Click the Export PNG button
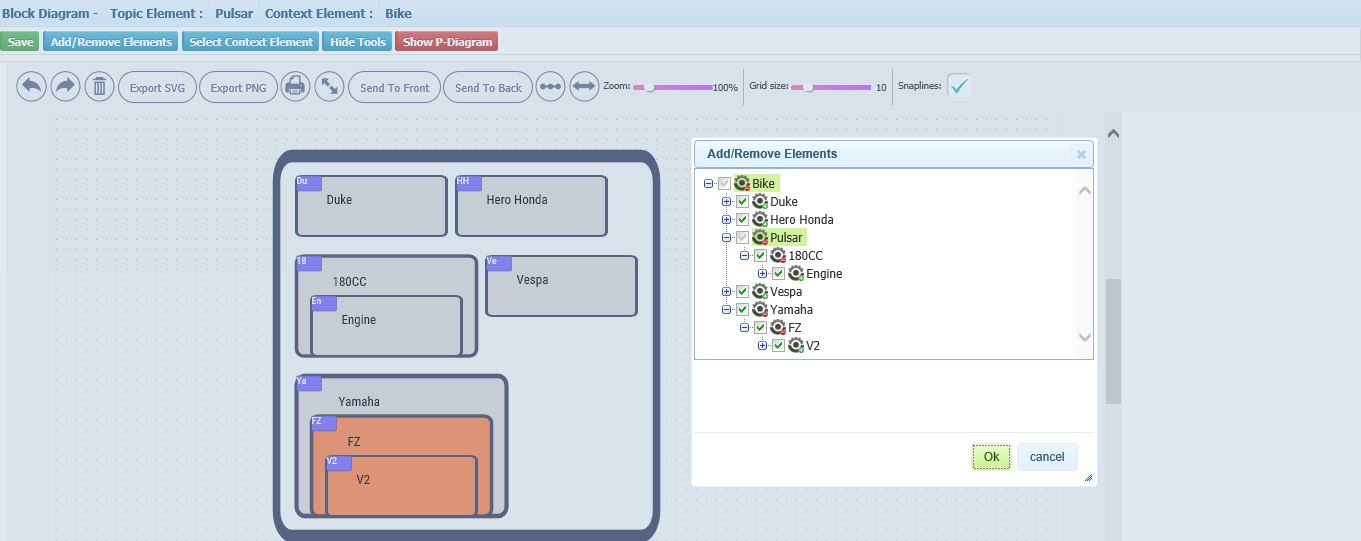This screenshot has height=541, width=1361. click(x=238, y=87)
